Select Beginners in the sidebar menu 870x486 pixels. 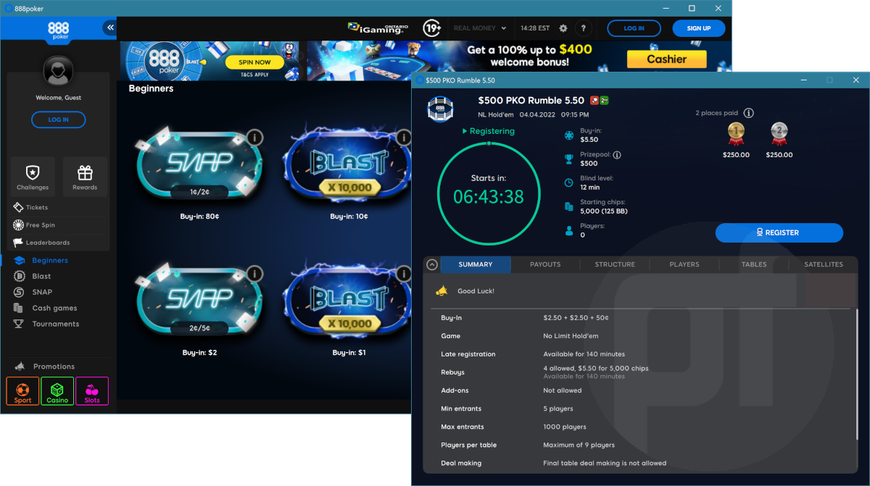(x=50, y=260)
